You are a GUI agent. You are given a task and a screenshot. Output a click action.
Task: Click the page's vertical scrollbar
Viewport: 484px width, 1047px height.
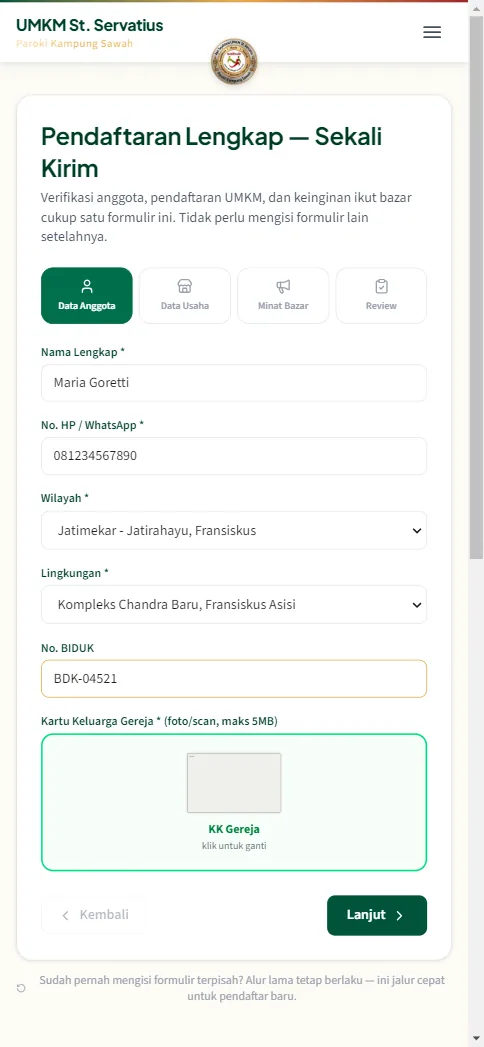pos(476,287)
